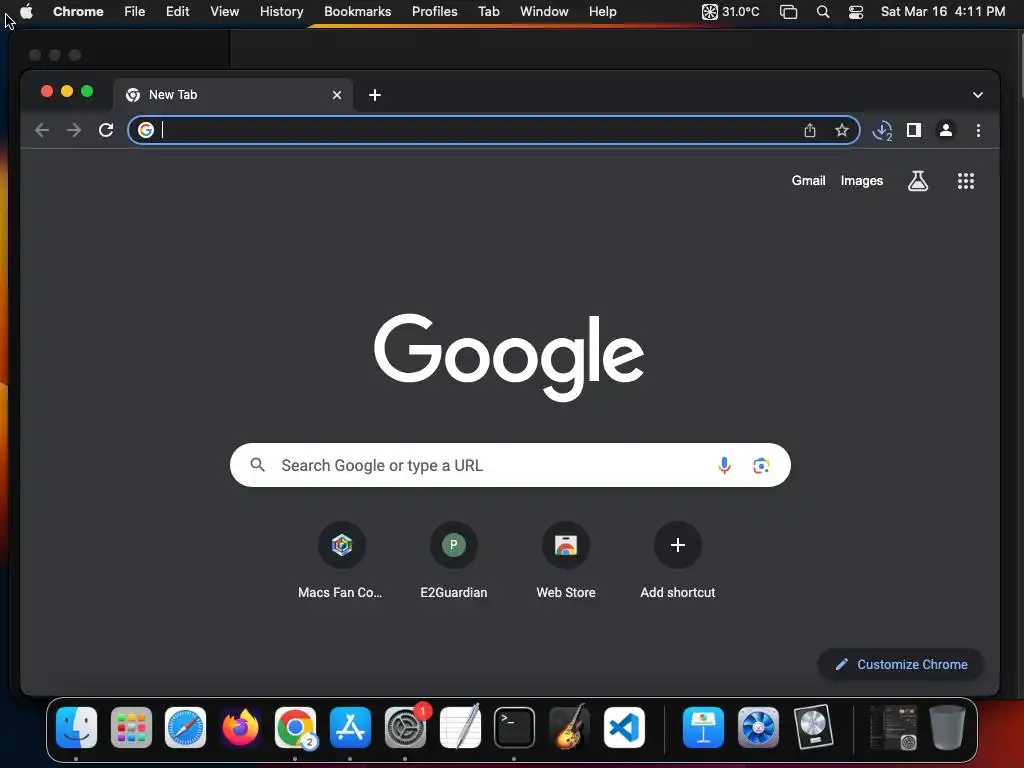Go back with the browser back arrow
This screenshot has width=1024, height=768.
point(42,131)
